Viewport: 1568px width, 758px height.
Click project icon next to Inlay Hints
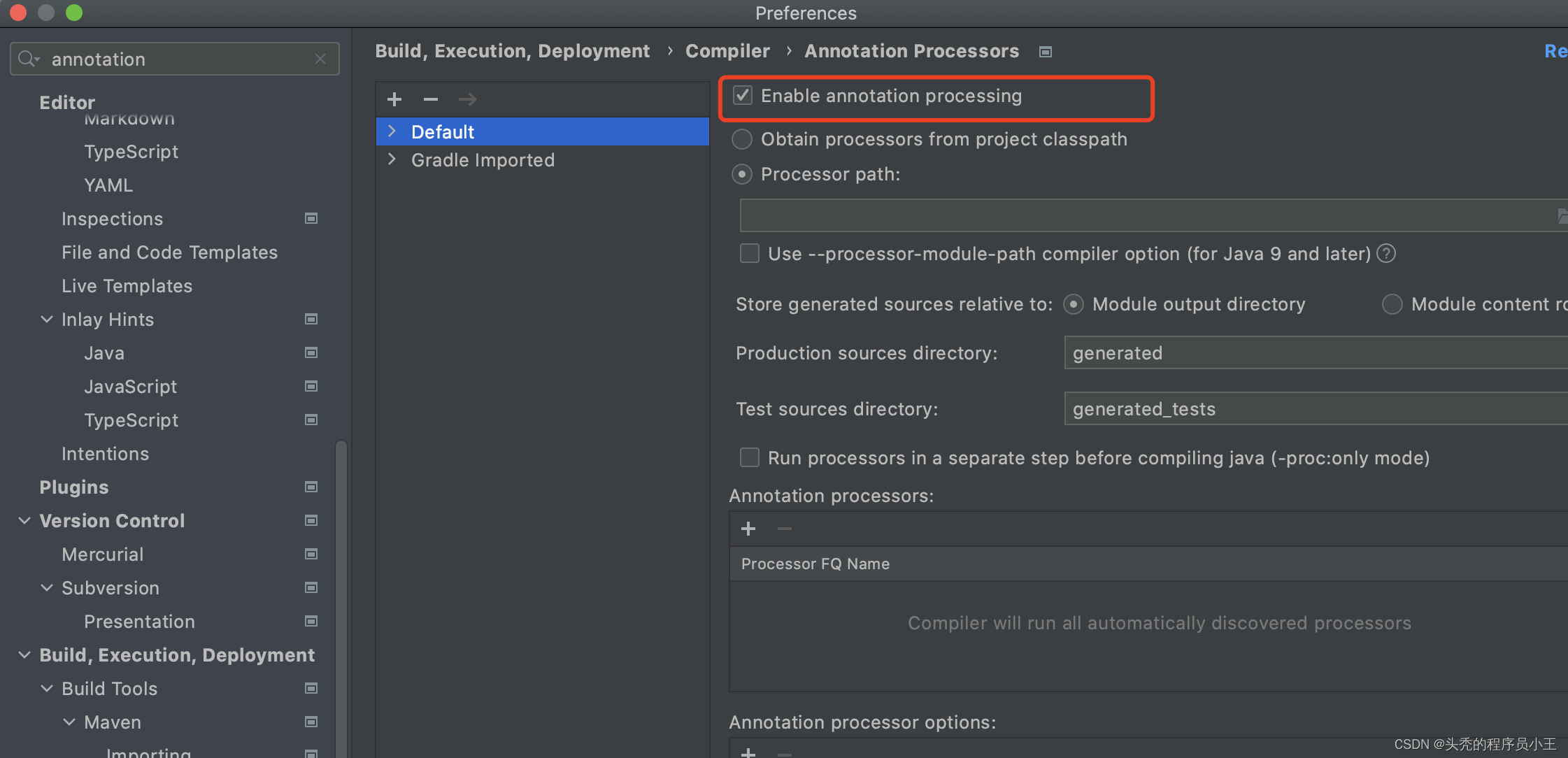pyautogui.click(x=311, y=319)
